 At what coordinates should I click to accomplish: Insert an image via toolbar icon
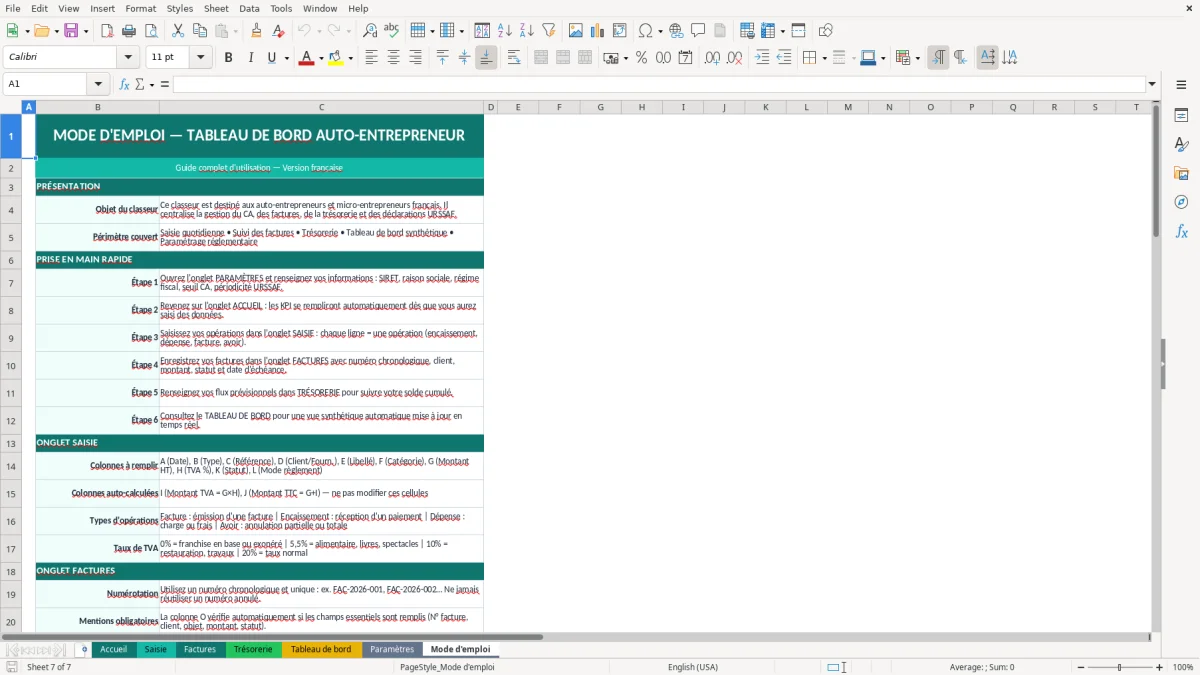coord(576,31)
